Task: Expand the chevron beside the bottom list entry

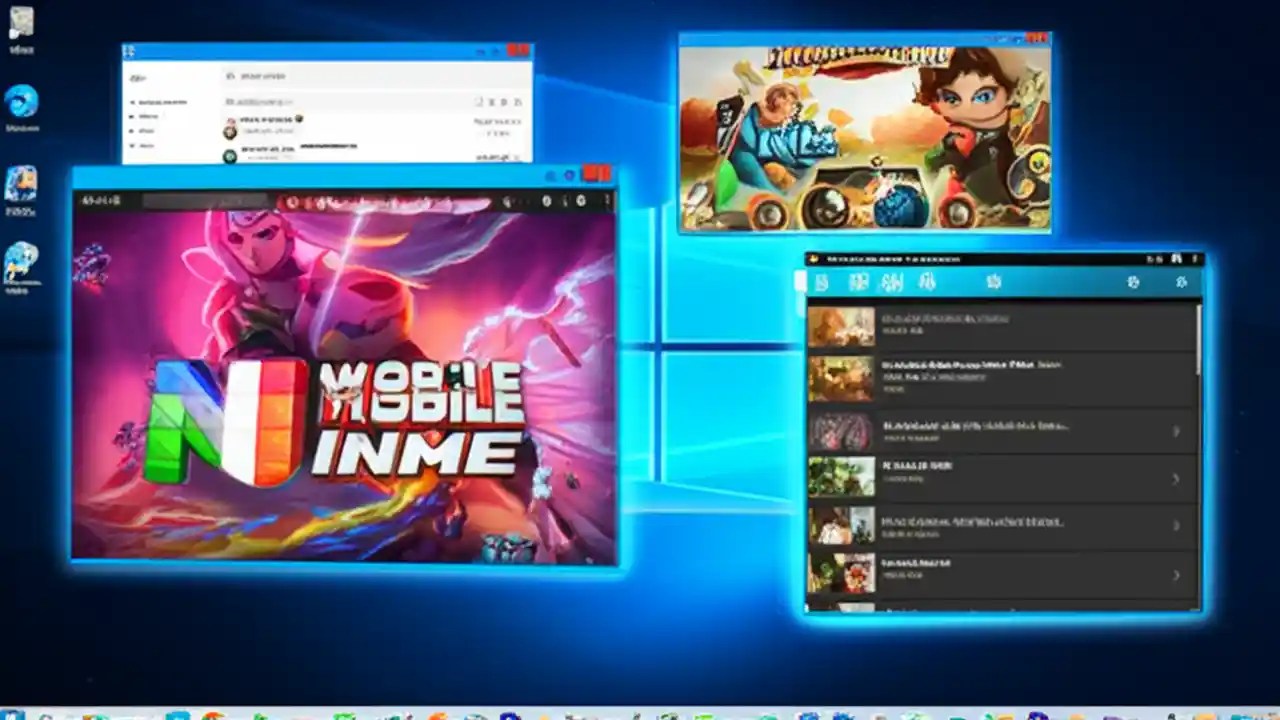Action: point(1176,575)
